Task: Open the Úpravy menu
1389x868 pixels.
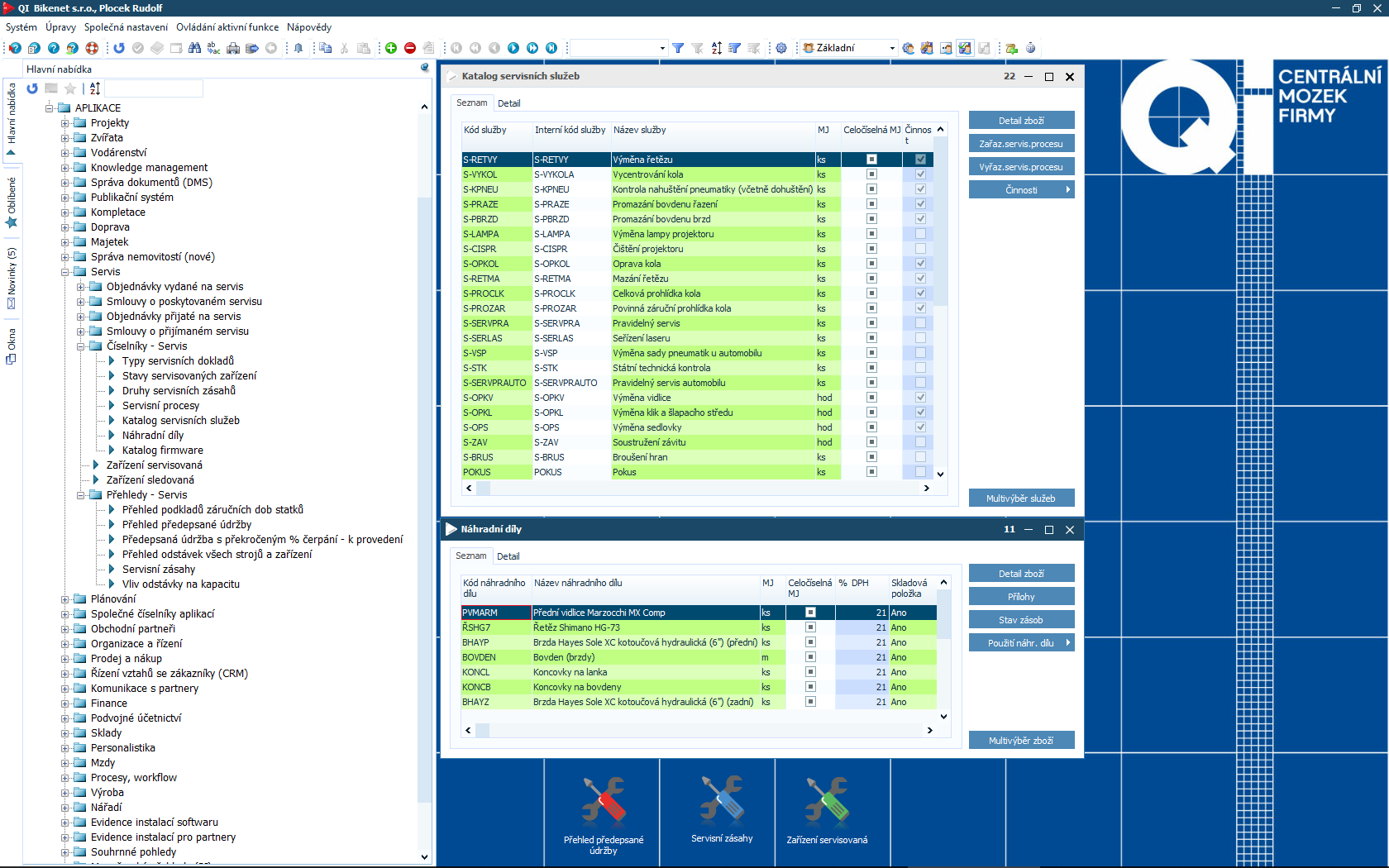Action: (x=60, y=27)
